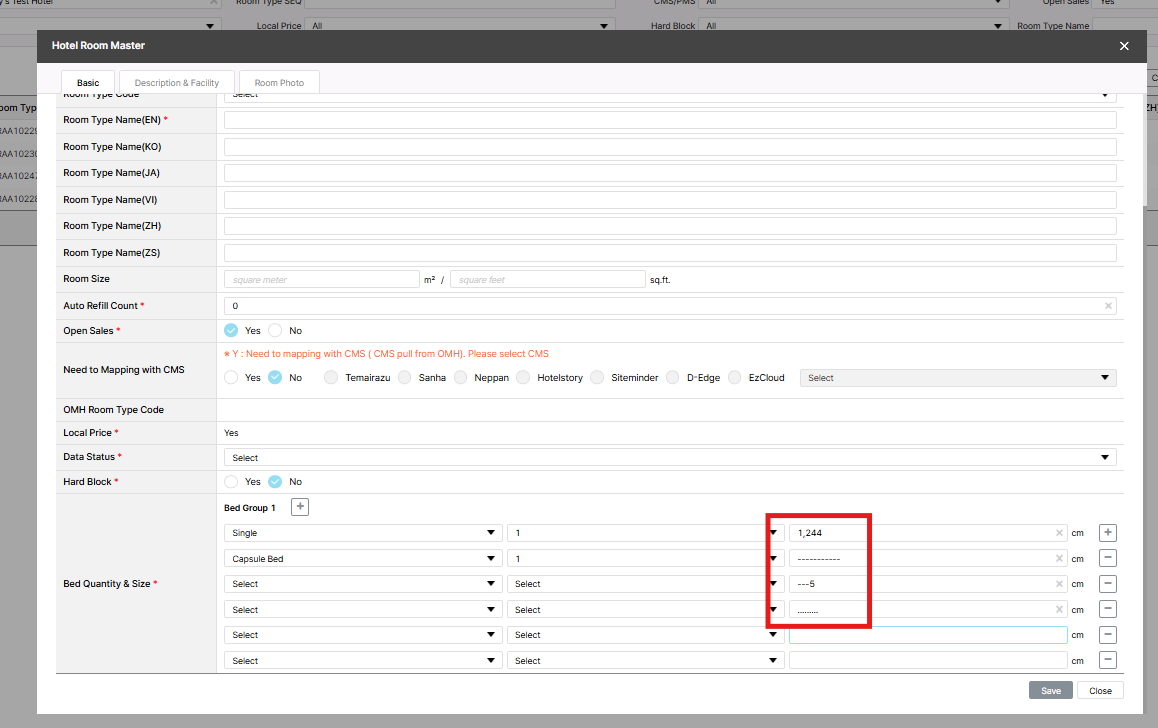Add a new bed group next to Bed Group 1
Image resolution: width=1158 pixels, height=728 pixels.
click(x=300, y=507)
